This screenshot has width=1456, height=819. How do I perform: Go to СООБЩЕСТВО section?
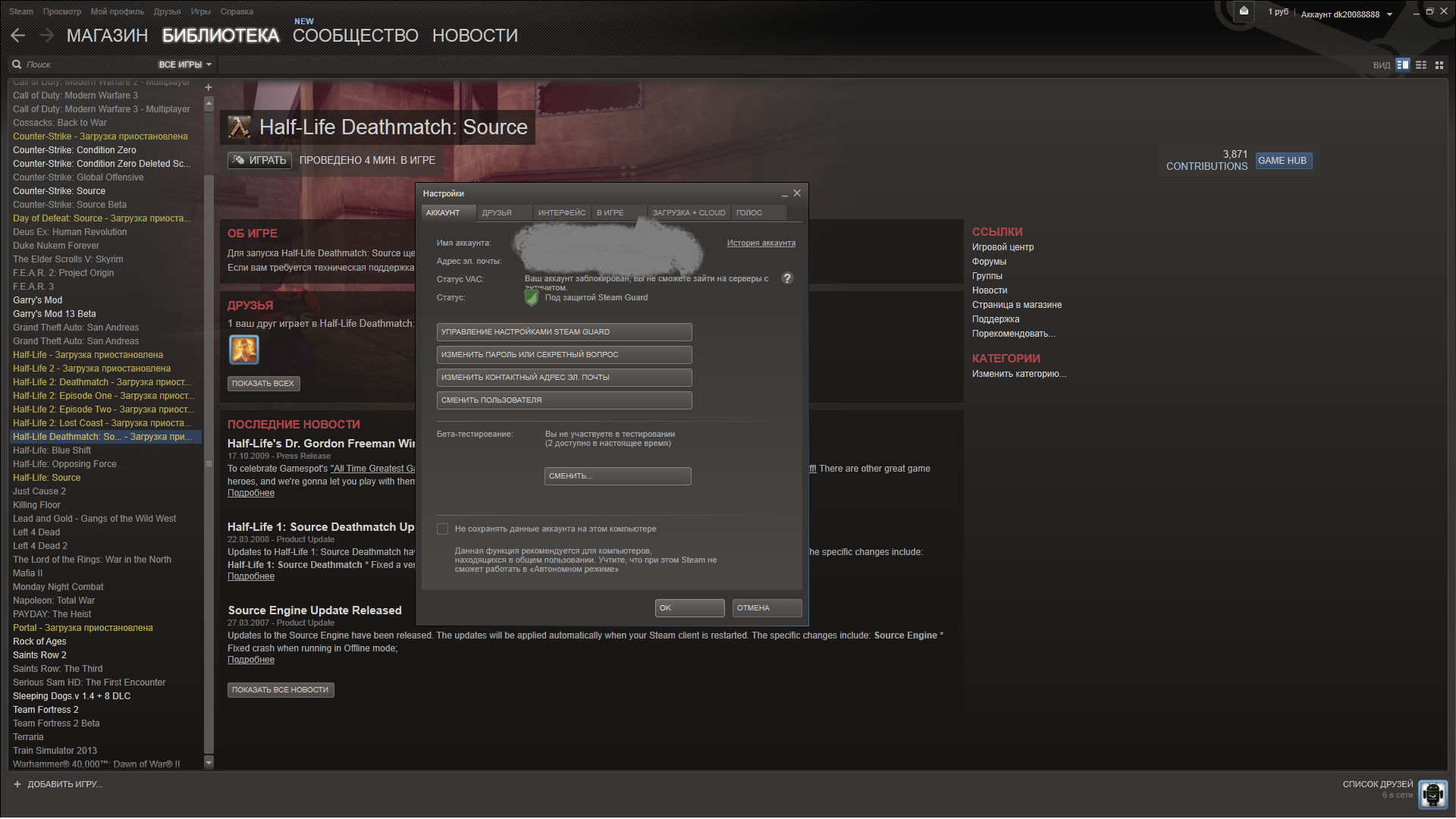356,36
